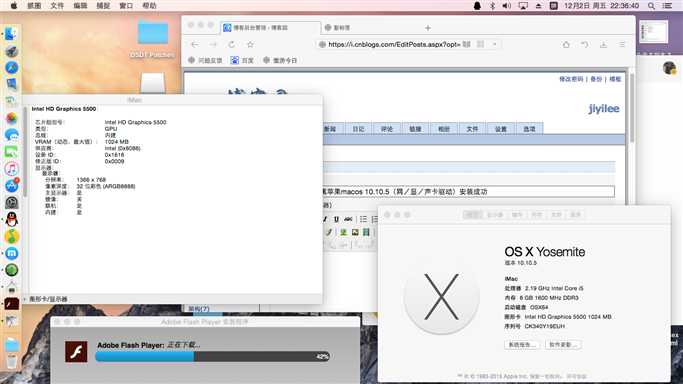Click browser back arrow button

195,44
